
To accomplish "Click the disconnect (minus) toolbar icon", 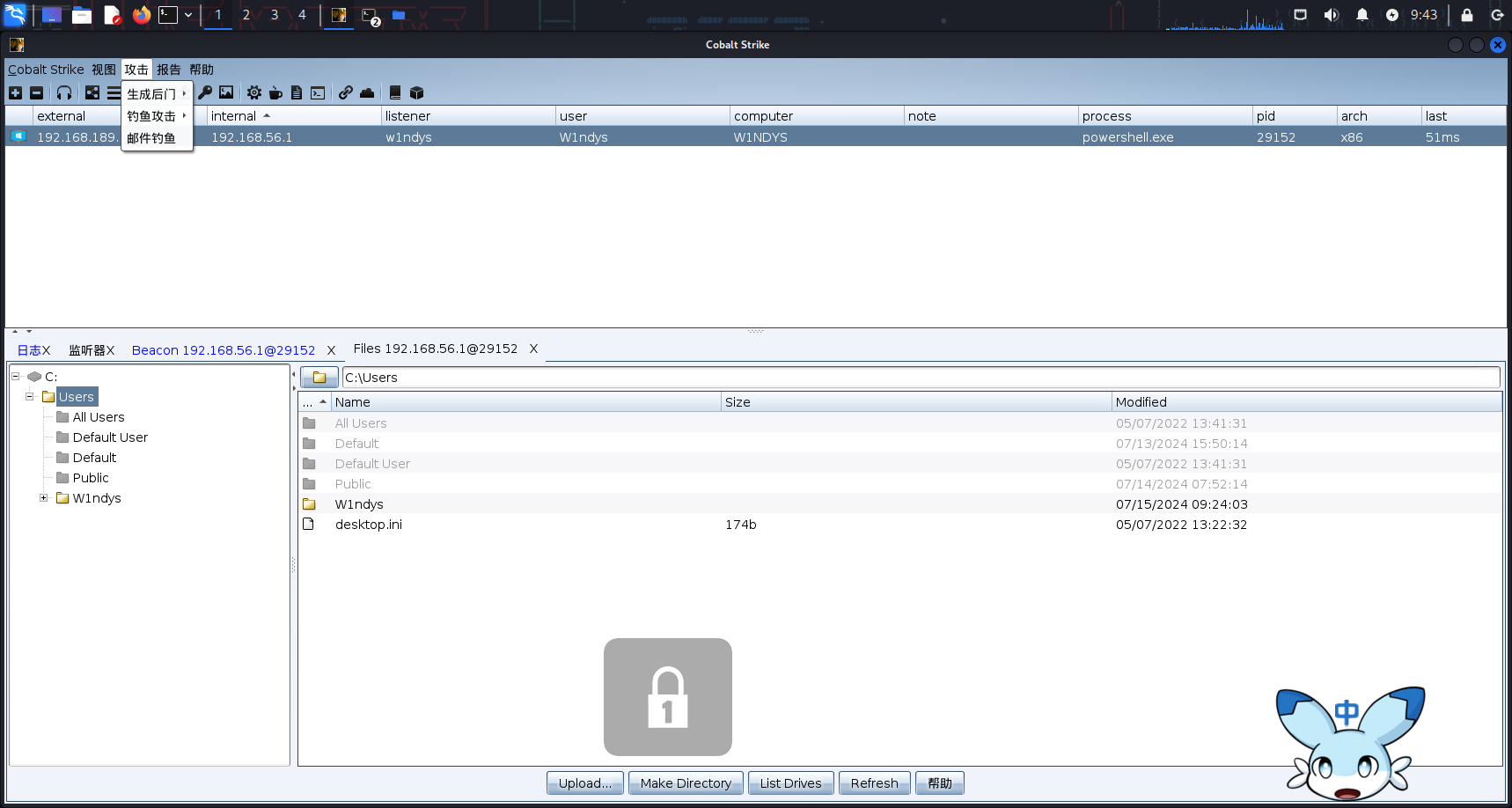I will [x=36, y=93].
